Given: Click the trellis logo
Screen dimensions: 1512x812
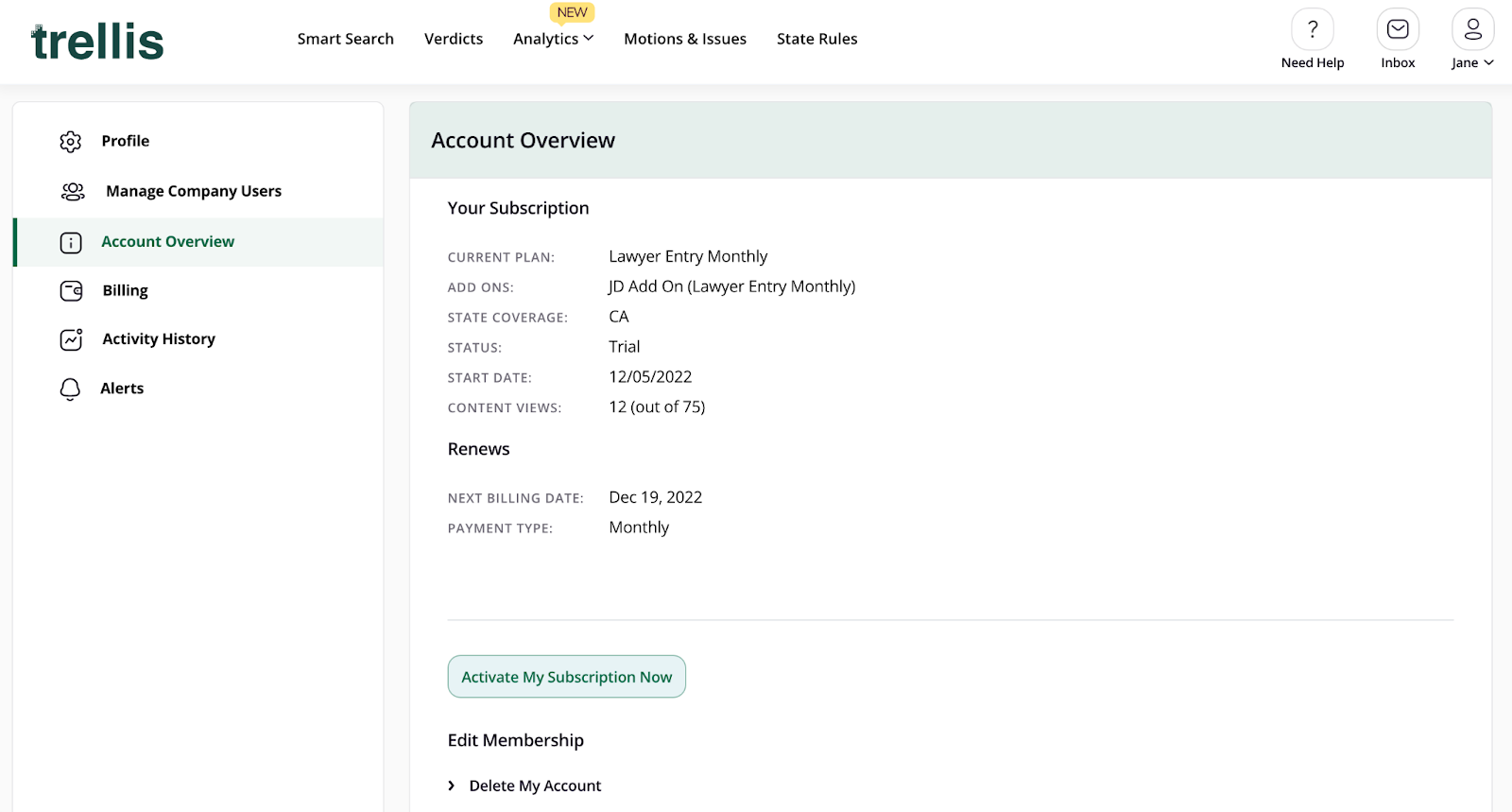Looking at the screenshot, I should click(97, 42).
